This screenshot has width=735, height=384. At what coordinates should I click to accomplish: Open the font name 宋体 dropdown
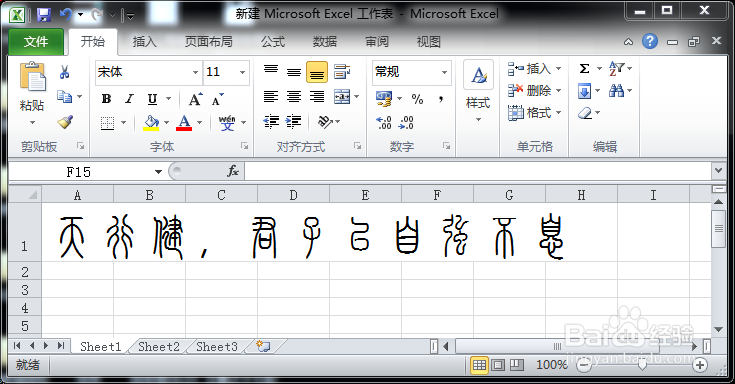tap(195, 73)
